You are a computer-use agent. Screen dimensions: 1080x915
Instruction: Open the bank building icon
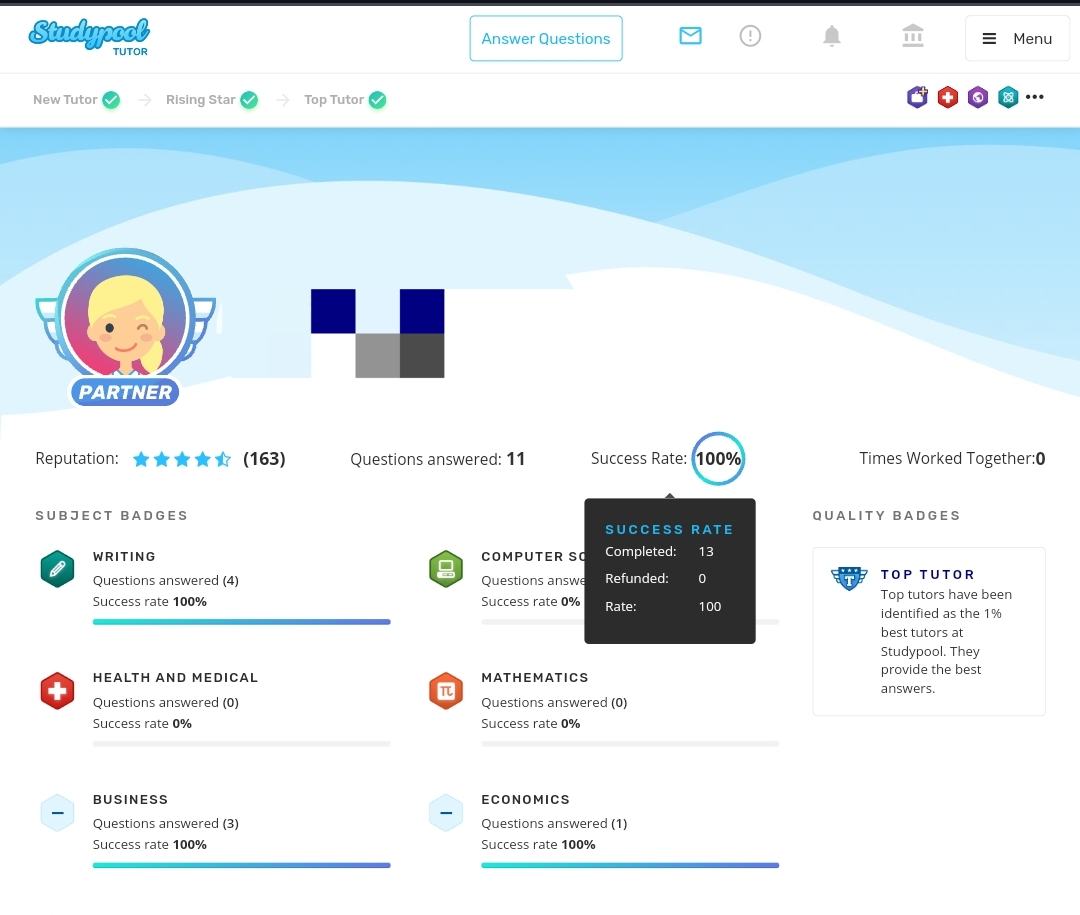(913, 36)
